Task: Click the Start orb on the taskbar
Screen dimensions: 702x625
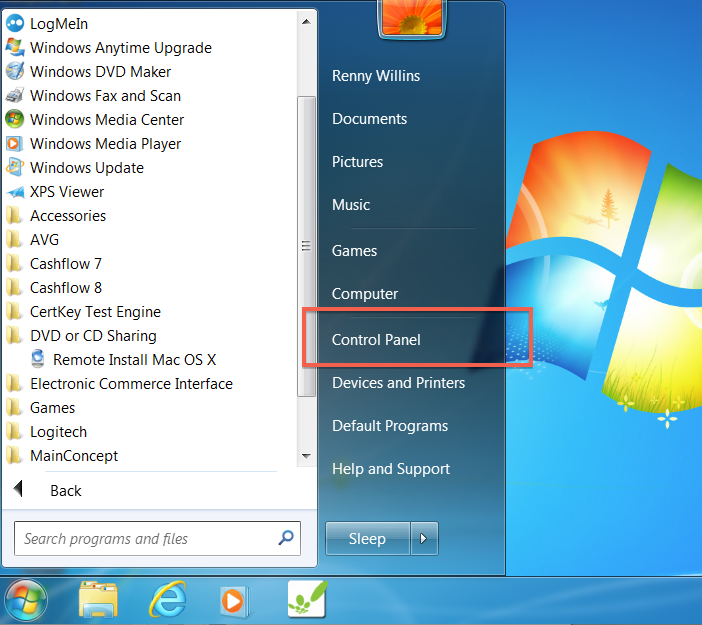Action: pos(26,601)
